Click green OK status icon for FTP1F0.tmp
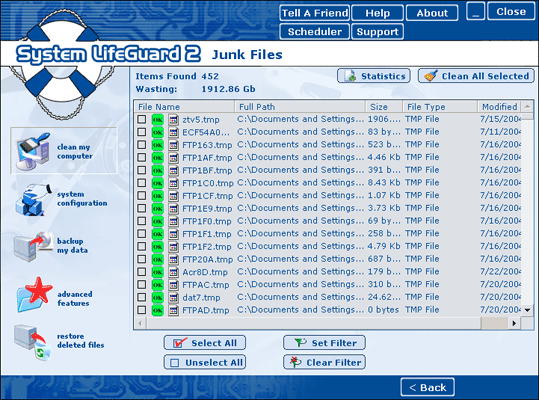539x400 pixels. click(157, 221)
